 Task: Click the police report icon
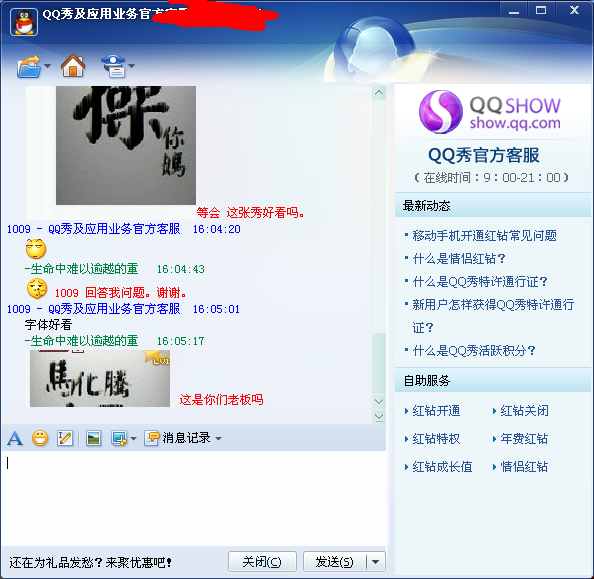coord(113,66)
